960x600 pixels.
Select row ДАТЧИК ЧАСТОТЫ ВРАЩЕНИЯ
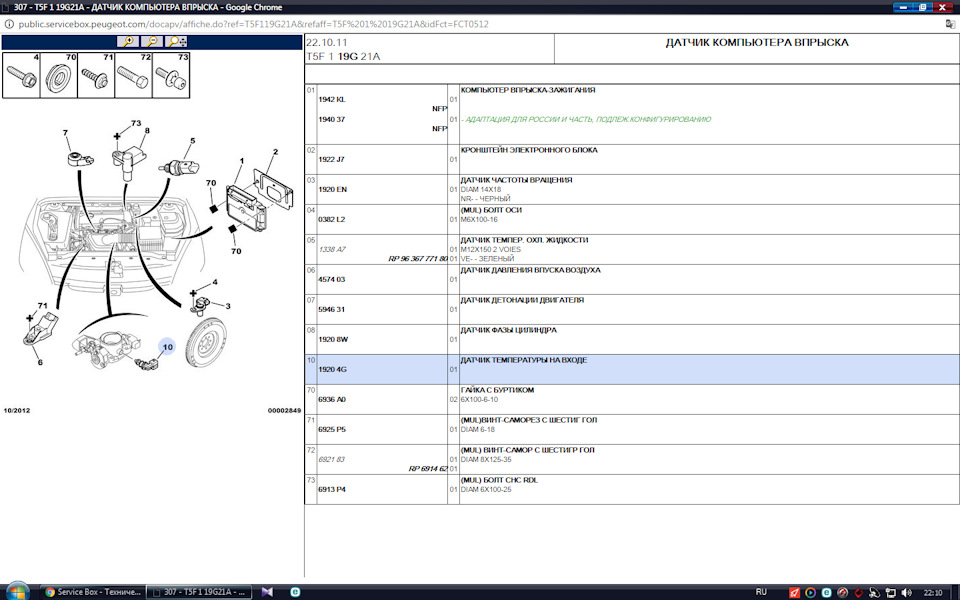coord(632,189)
